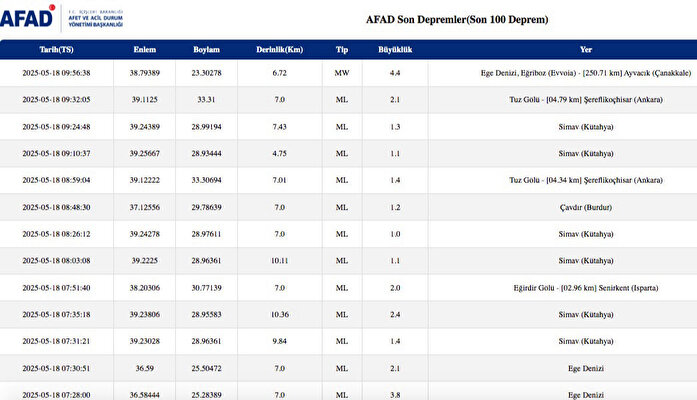Click latitude value 39.1125
The height and width of the screenshot is (400, 697).
144,100
